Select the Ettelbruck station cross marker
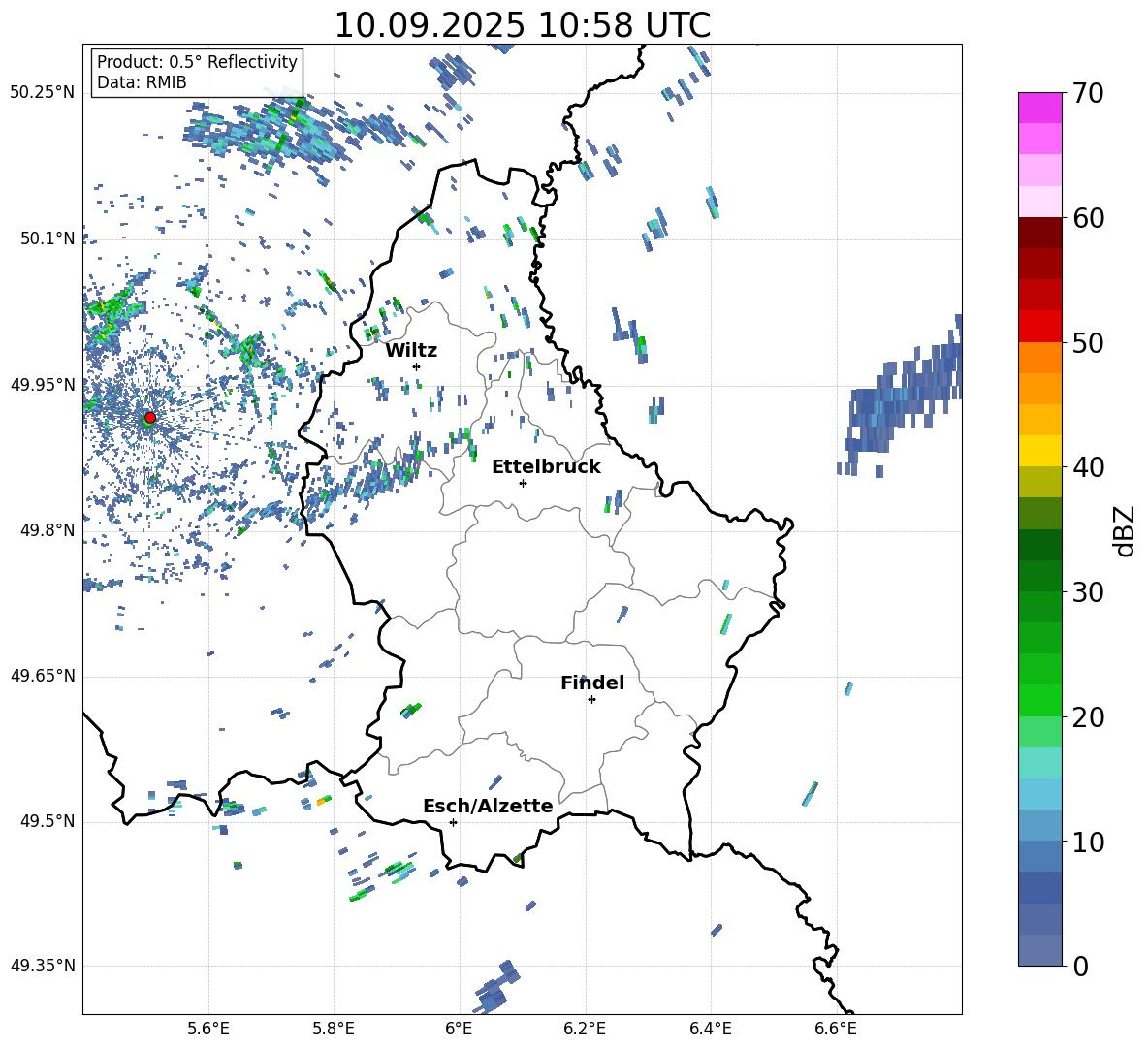This screenshot has height=1048, width=1148. point(523,483)
